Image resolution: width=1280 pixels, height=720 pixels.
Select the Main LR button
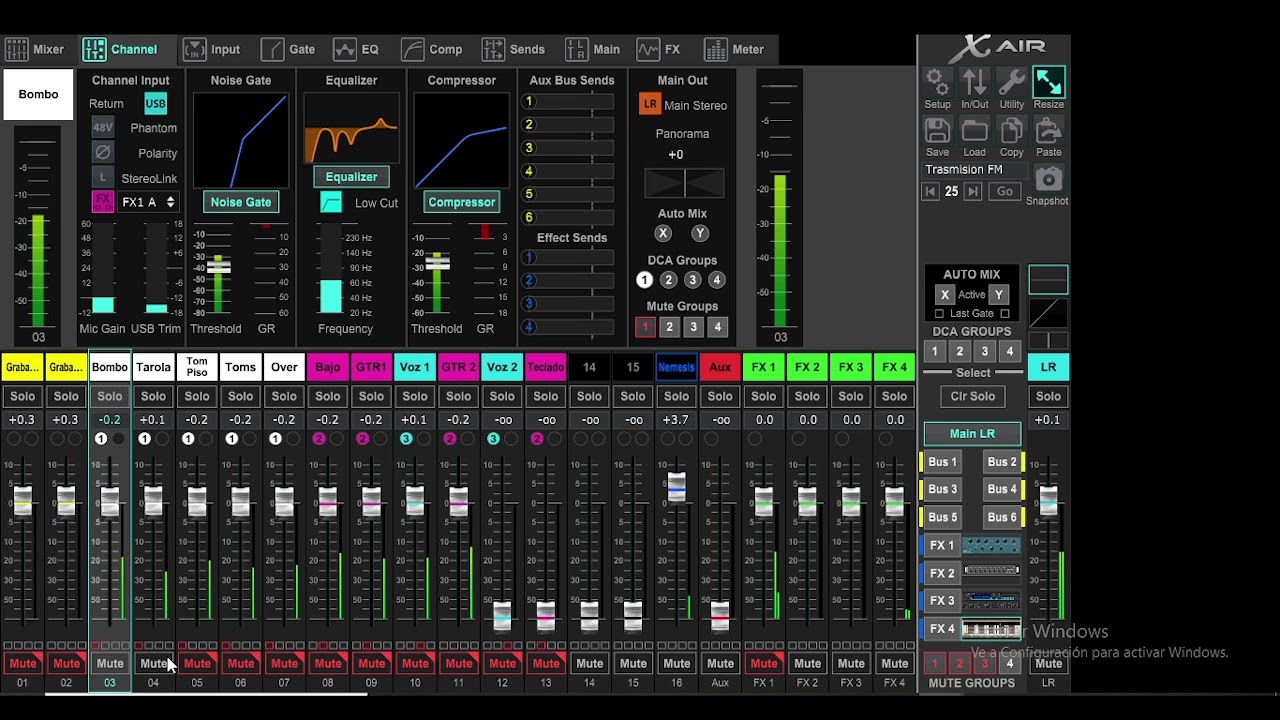point(972,434)
